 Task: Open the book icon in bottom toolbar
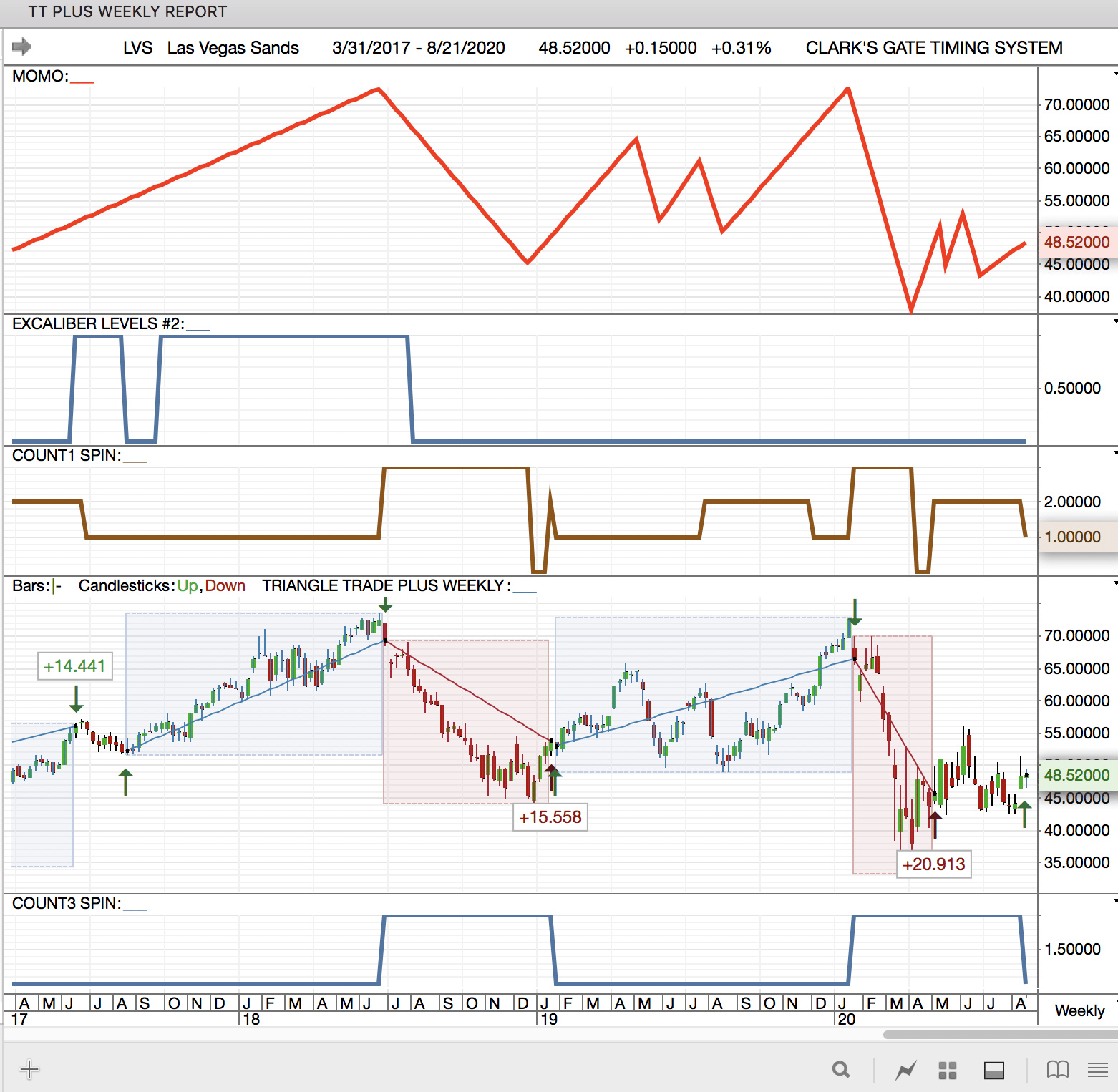point(1057,1070)
